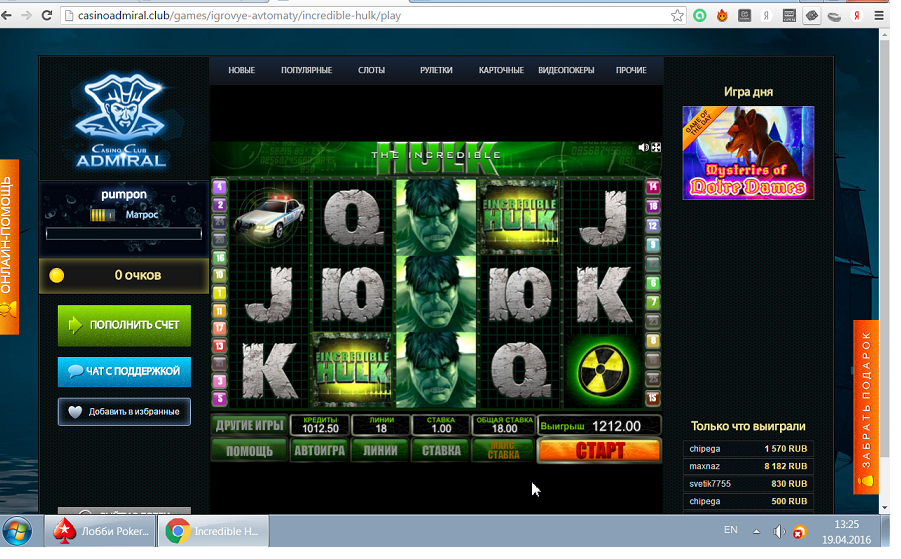The height and width of the screenshot is (559, 901).
Task: Open the НОВЫЕ games tab
Action: coord(241,70)
